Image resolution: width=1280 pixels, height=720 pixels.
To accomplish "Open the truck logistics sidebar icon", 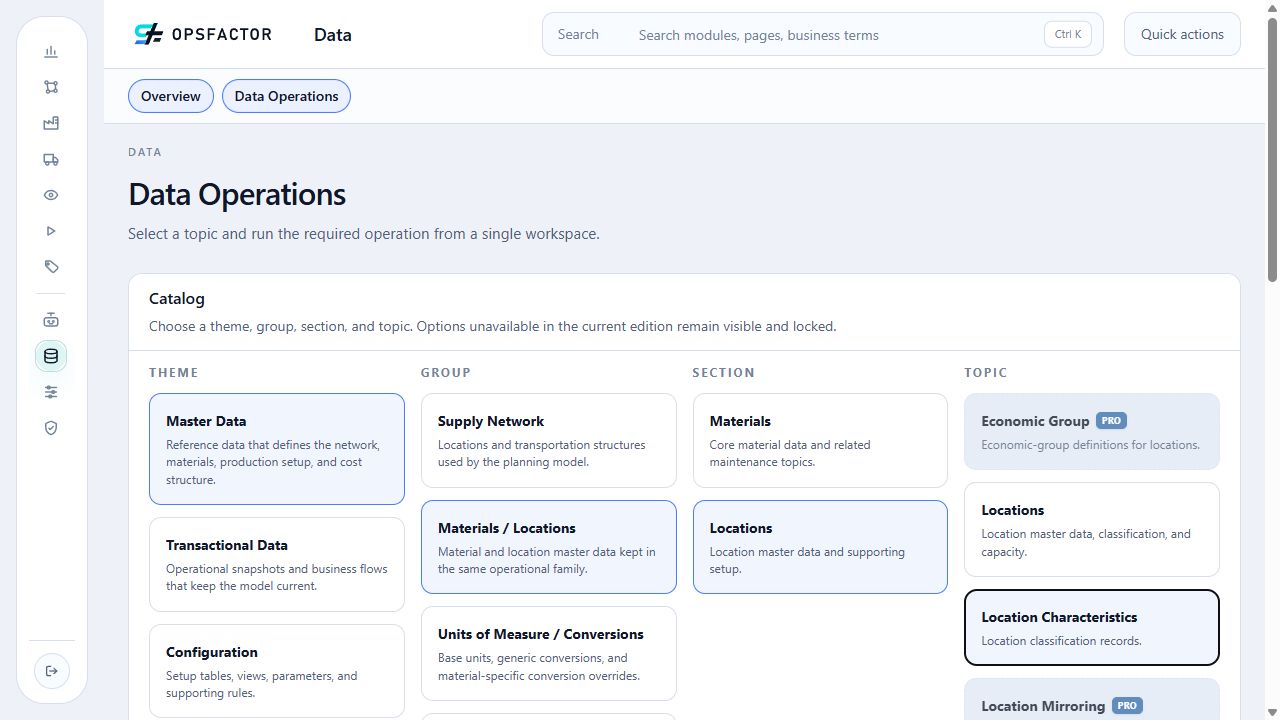I will click(x=51, y=159).
